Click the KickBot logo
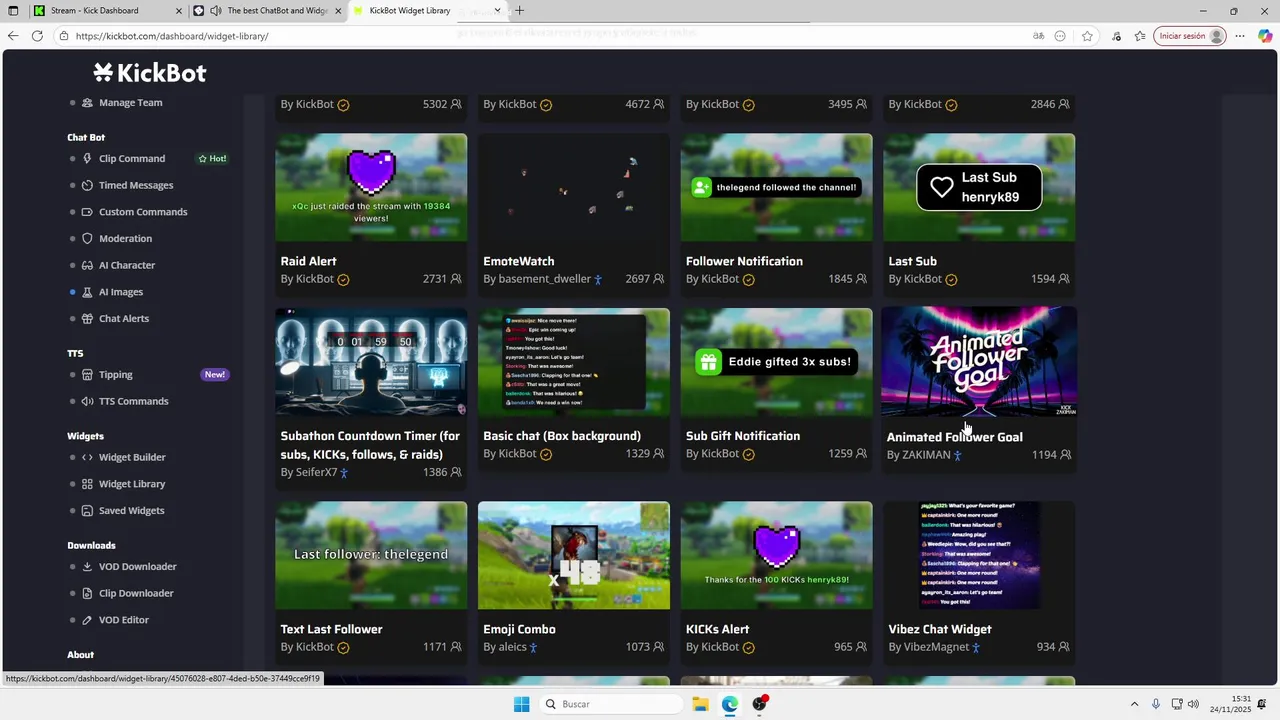The width and height of the screenshot is (1280, 720). click(x=150, y=72)
